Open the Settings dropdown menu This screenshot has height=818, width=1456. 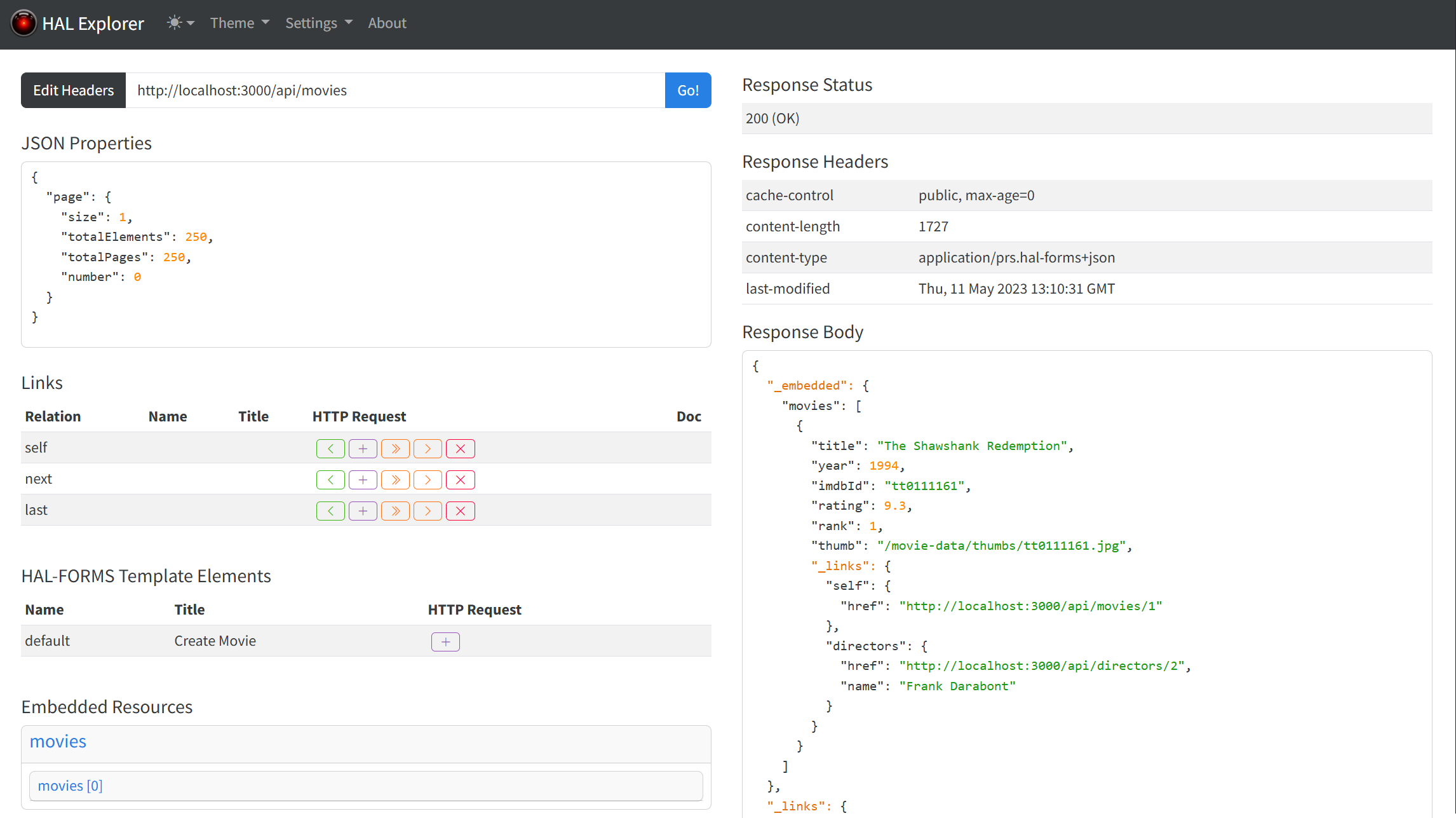click(x=318, y=24)
